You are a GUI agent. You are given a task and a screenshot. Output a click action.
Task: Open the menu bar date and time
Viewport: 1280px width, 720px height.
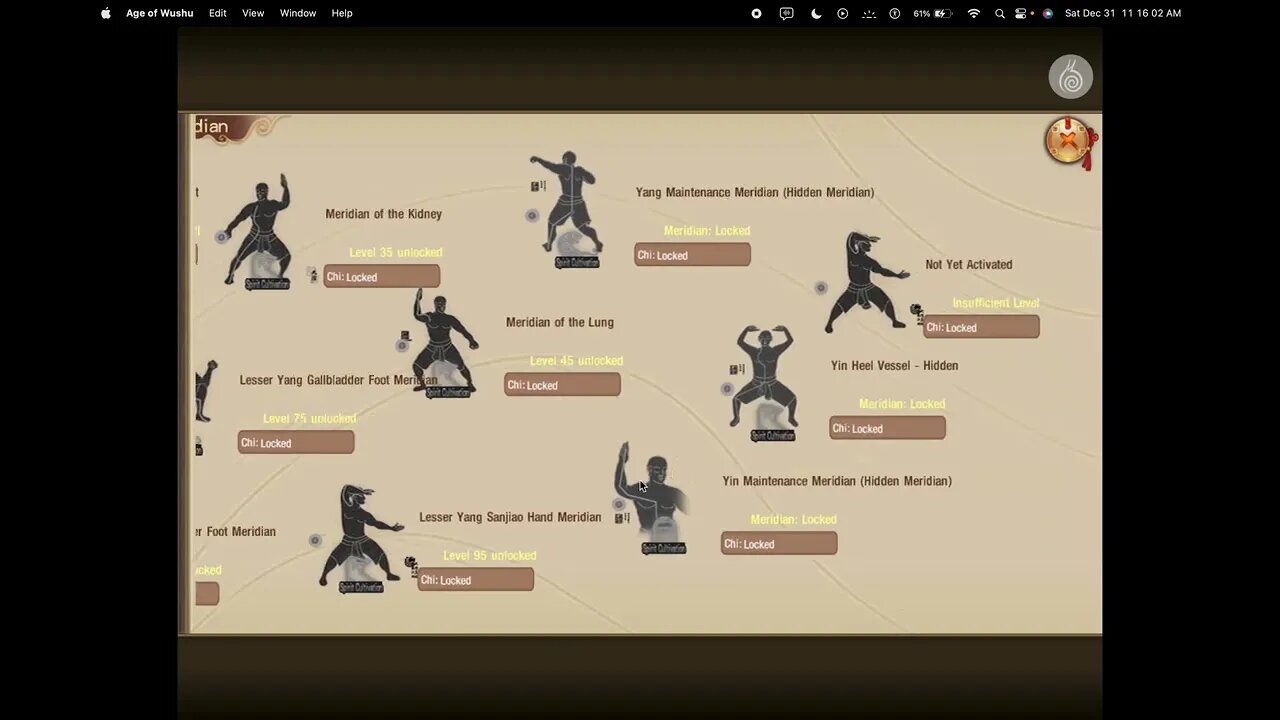click(1123, 13)
